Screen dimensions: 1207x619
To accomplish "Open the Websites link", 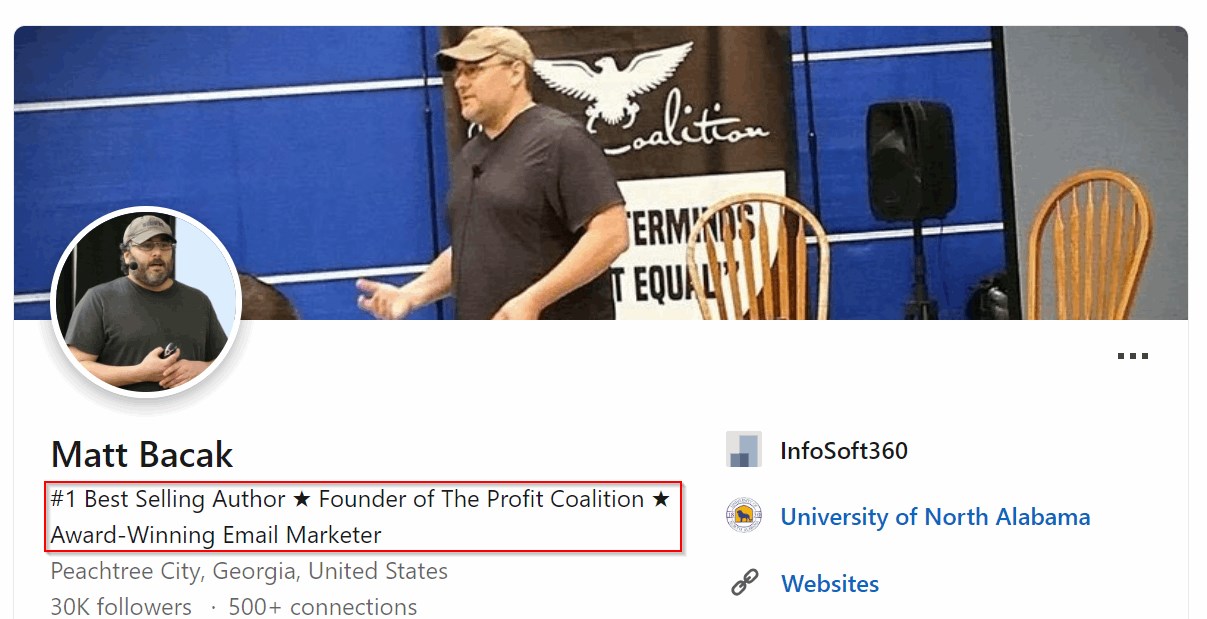I will 830,584.
